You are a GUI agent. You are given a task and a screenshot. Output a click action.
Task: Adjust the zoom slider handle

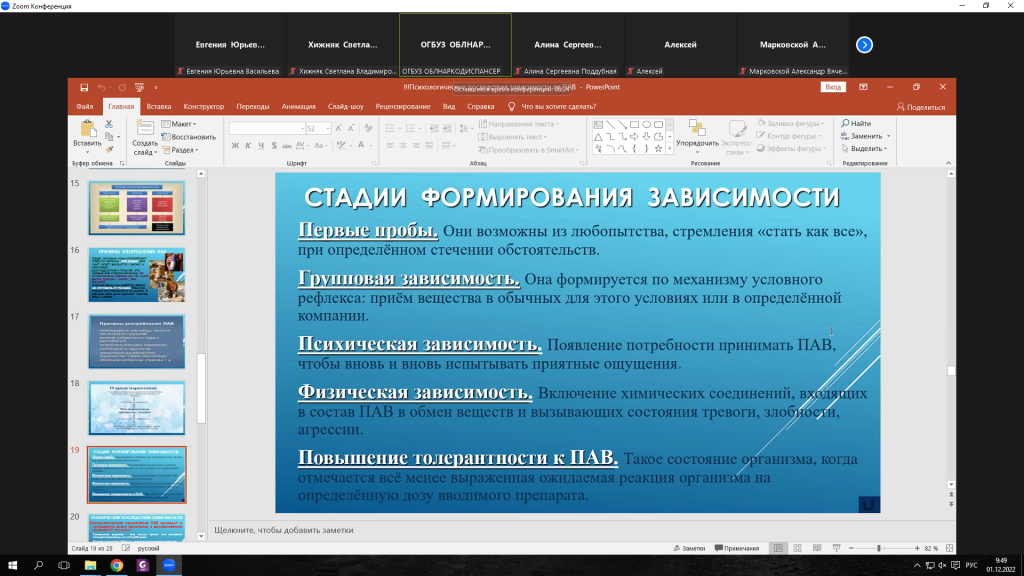(x=879, y=549)
